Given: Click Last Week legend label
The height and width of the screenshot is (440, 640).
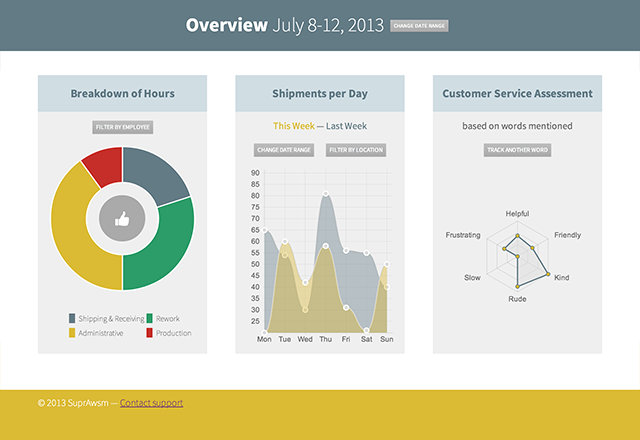Looking at the screenshot, I should pos(346,126).
